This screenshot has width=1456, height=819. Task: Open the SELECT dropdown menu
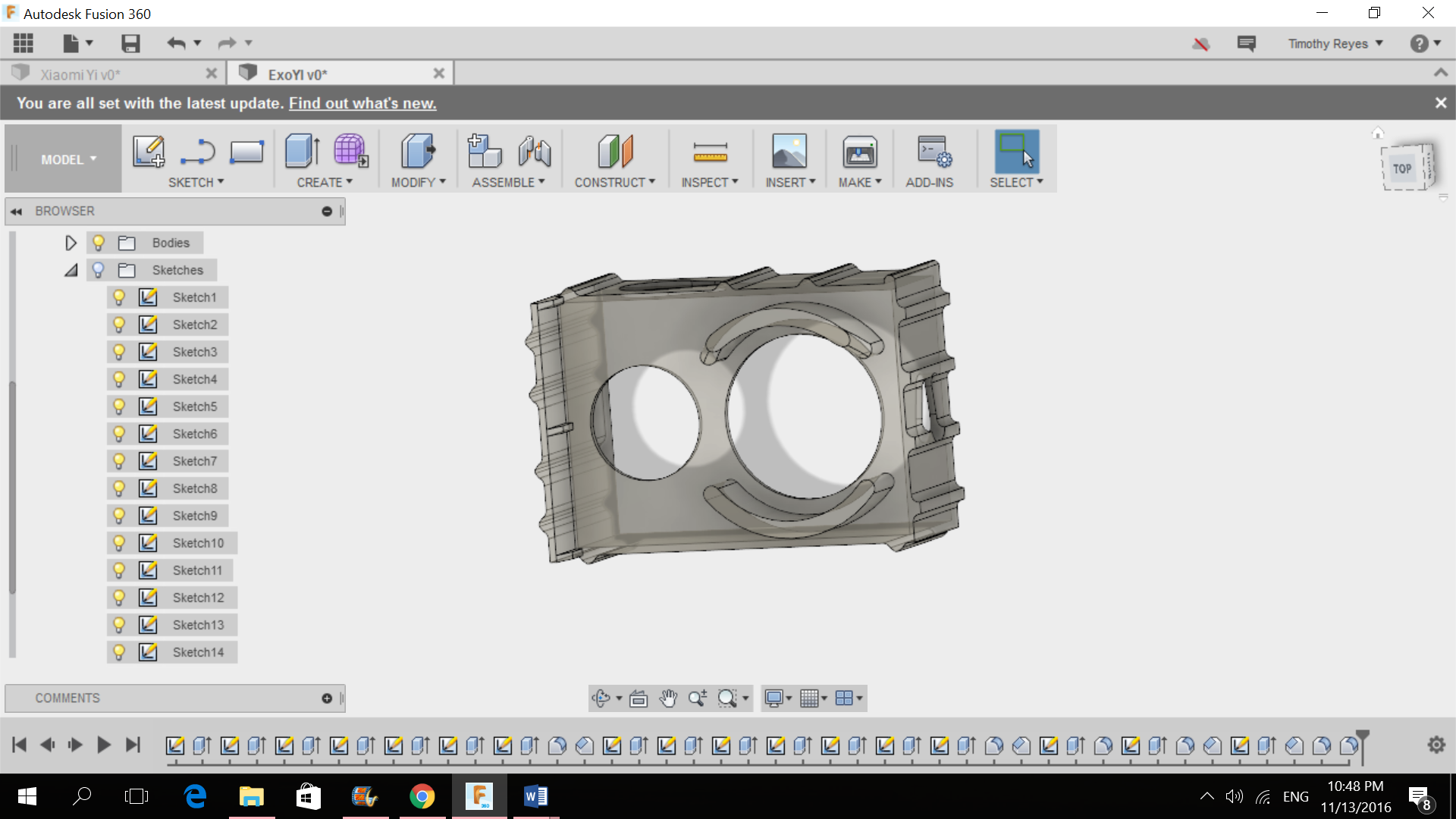[1016, 182]
